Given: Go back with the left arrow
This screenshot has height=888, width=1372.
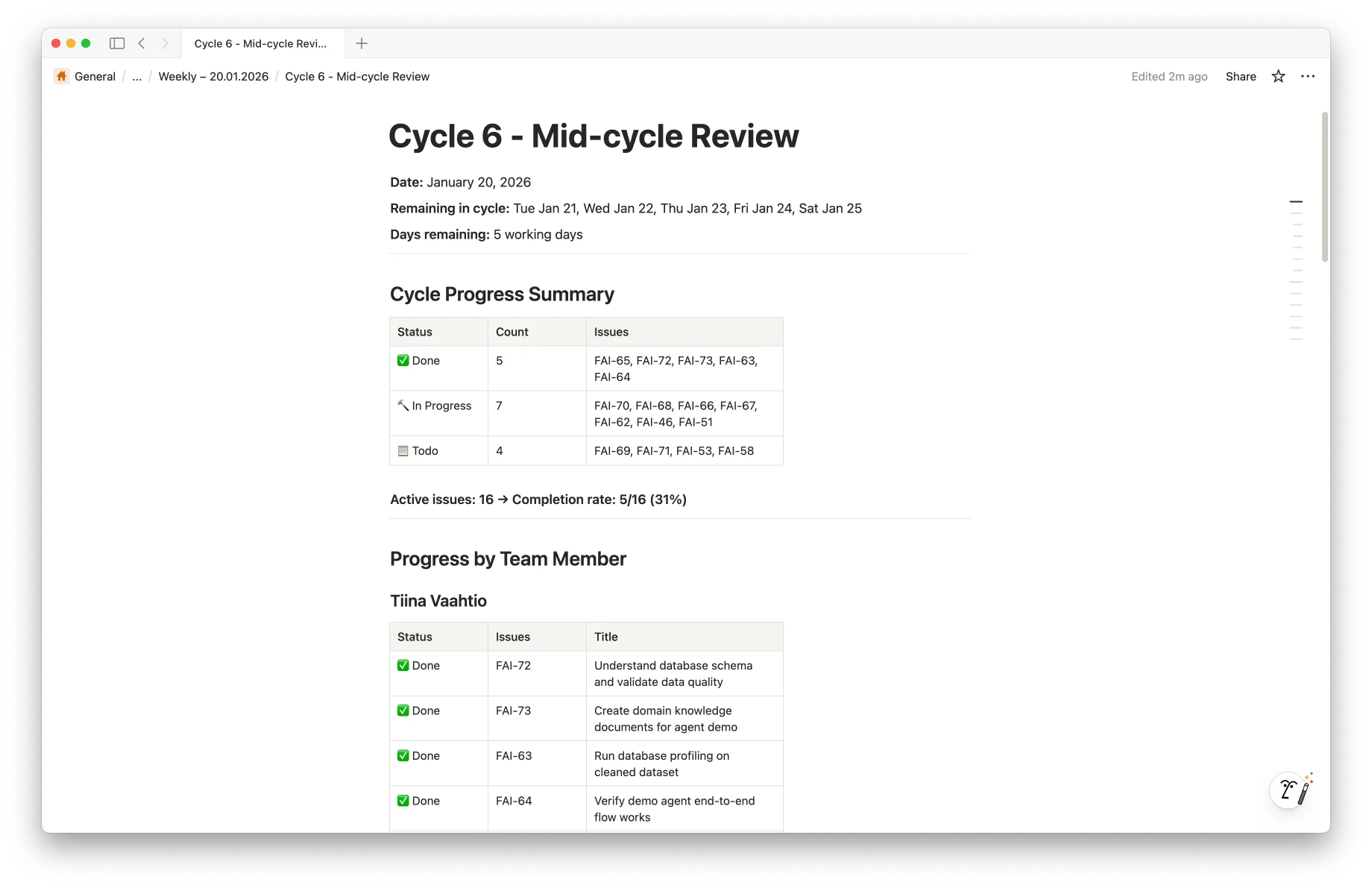Looking at the screenshot, I should (142, 43).
